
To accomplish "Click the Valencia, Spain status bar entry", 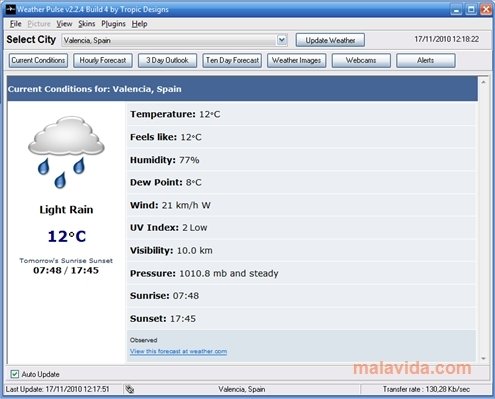I will click(x=242, y=389).
